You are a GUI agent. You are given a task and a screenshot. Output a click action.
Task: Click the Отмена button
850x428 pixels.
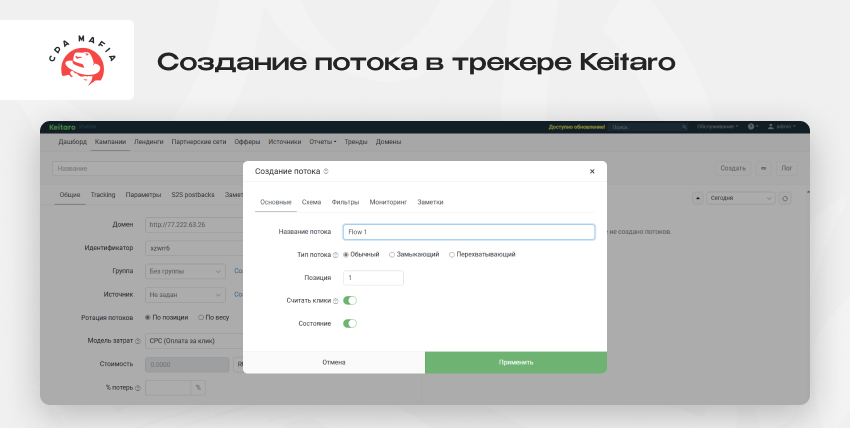pyautogui.click(x=334, y=362)
